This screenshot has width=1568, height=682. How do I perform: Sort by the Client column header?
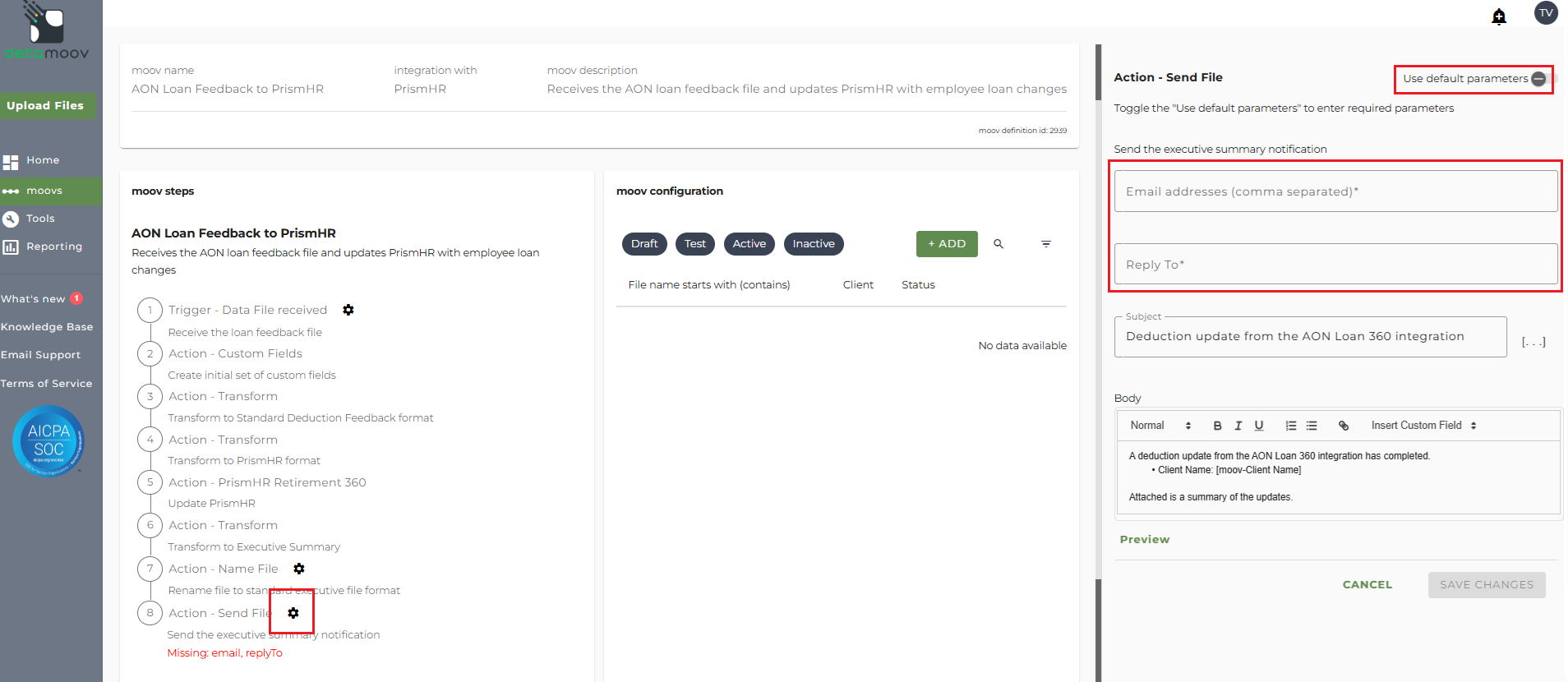pos(858,285)
